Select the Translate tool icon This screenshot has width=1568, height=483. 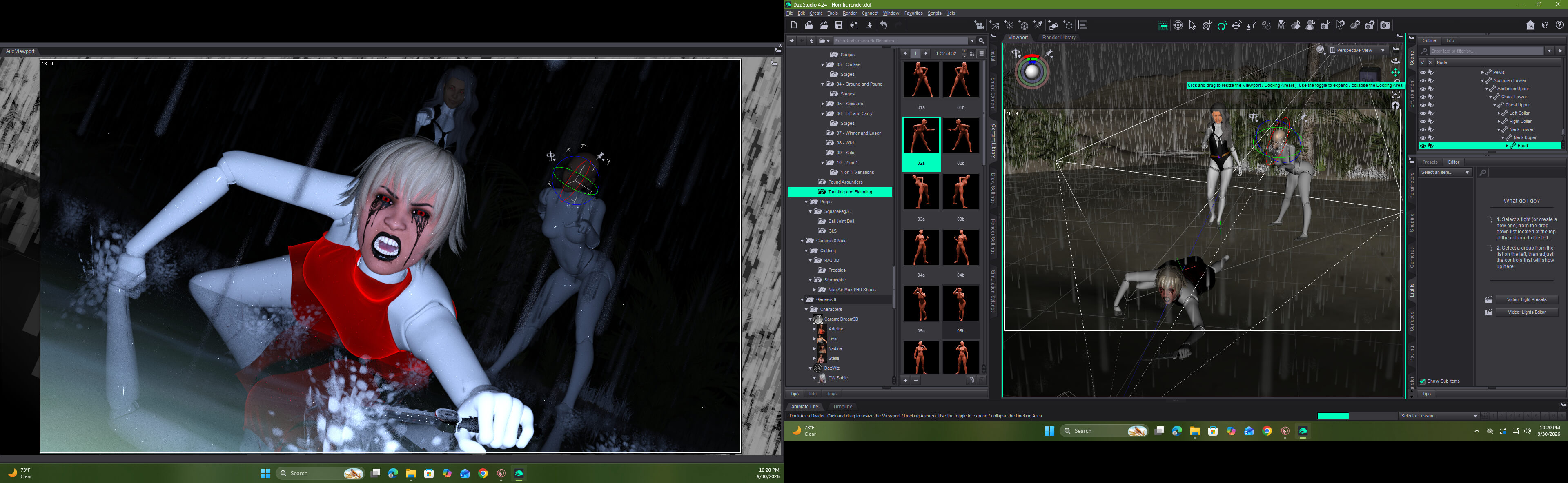click(x=1236, y=25)
